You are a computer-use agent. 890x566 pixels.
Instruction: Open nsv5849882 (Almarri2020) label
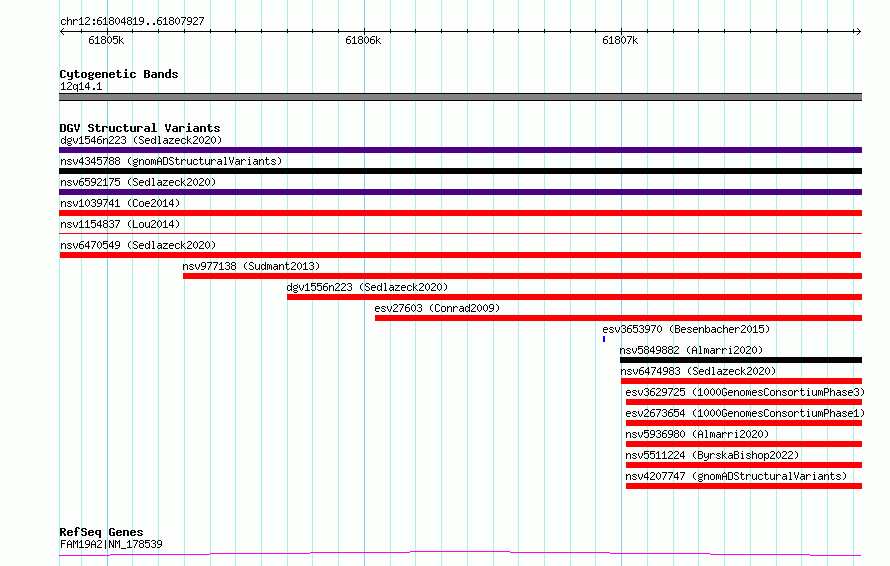[691, 350]
